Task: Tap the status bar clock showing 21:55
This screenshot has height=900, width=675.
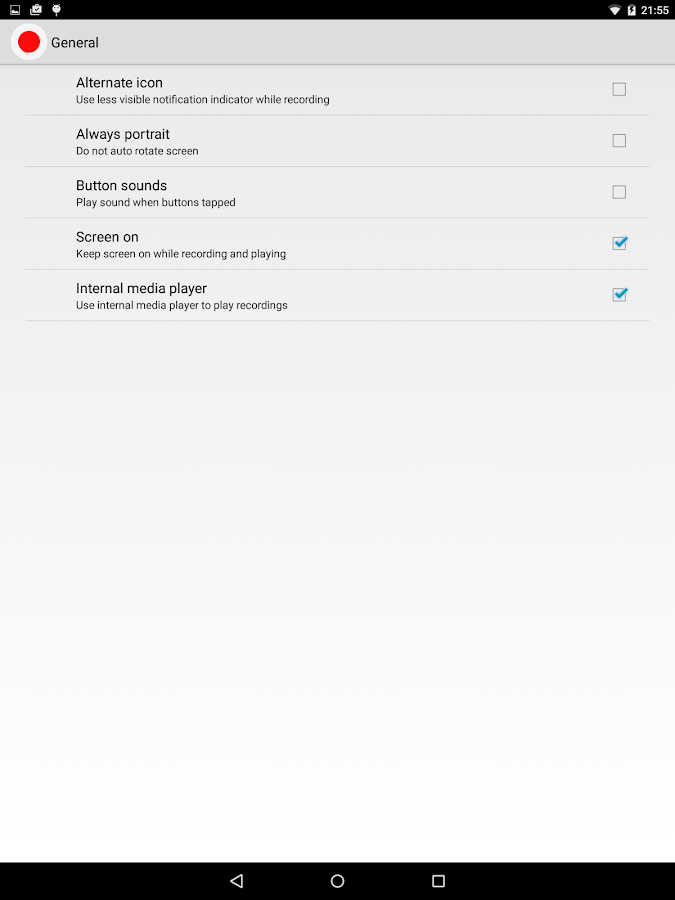Action: coord(654,10)
